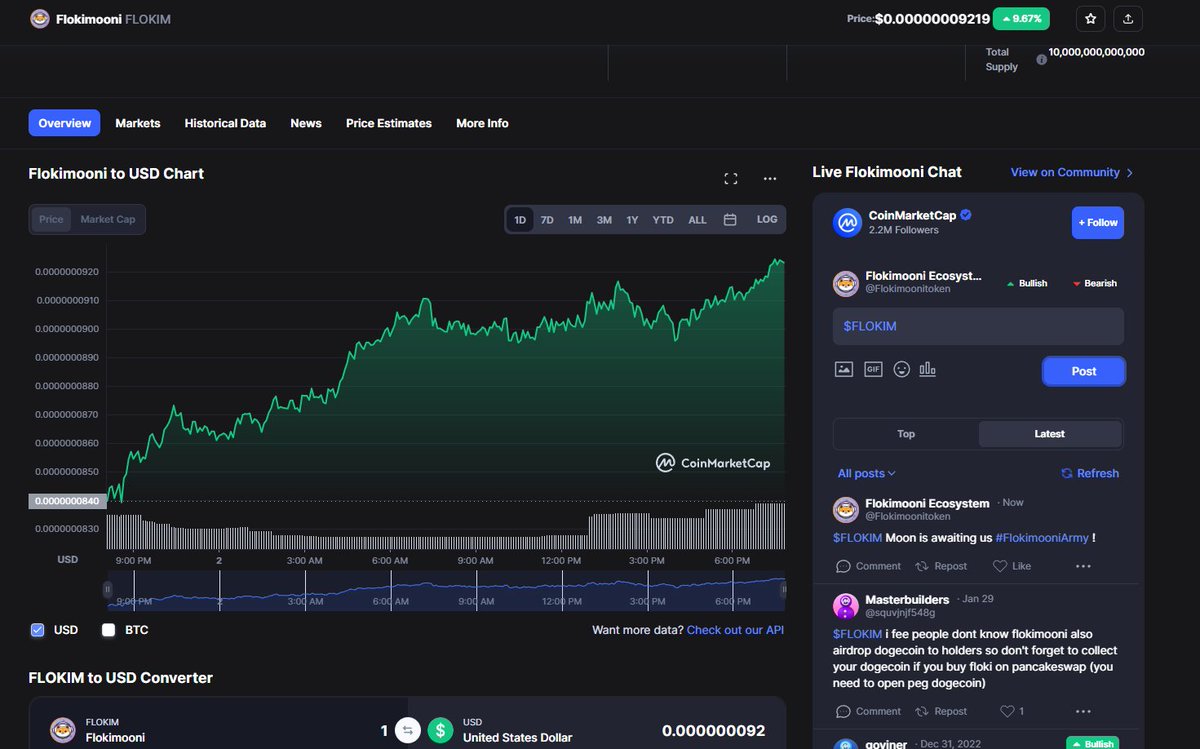1200x749 pixels.
Task: Toggle the USD checkbox
Action: click(x=38, y=630)
